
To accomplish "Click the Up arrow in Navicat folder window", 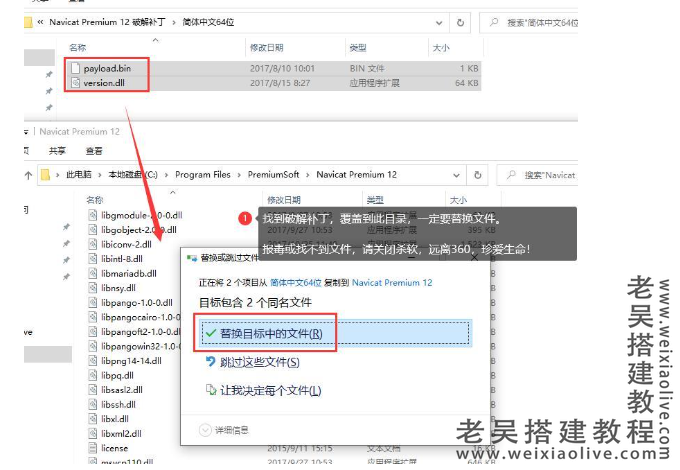I will click(x=29, y=175).
